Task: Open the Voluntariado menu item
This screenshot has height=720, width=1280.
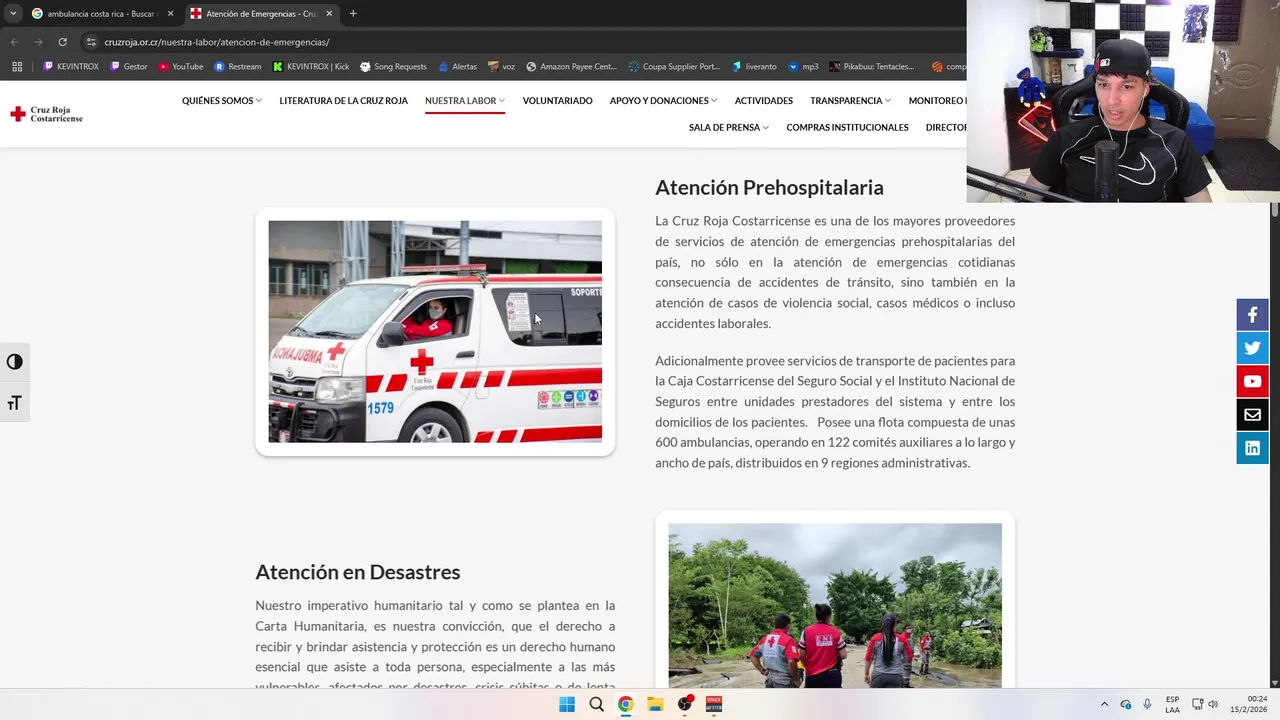Action: (557, 101)
